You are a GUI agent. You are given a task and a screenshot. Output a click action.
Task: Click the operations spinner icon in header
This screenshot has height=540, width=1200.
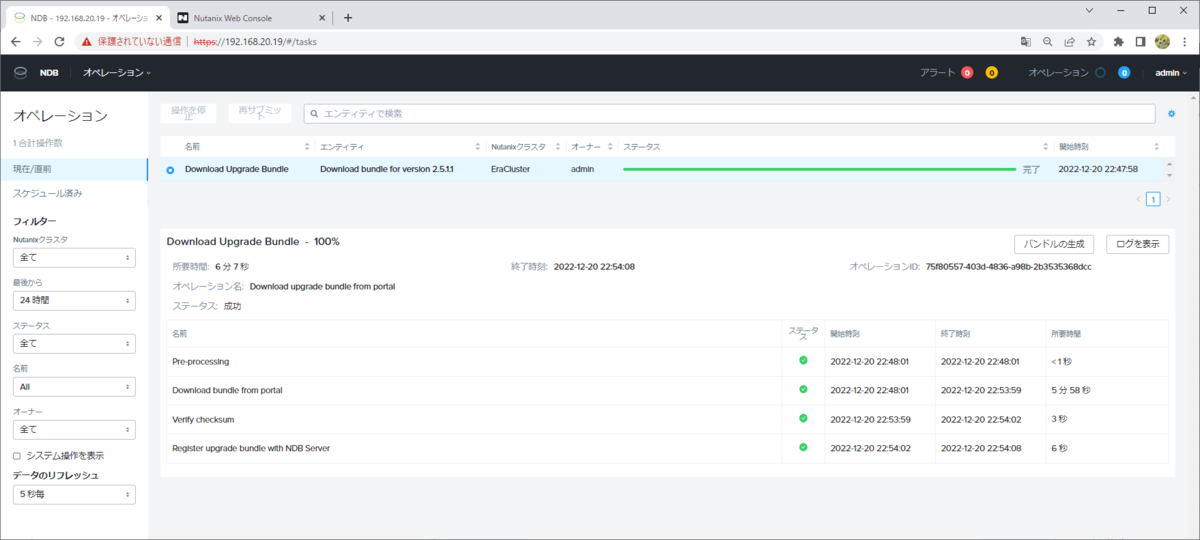(x=1100, y=72)
